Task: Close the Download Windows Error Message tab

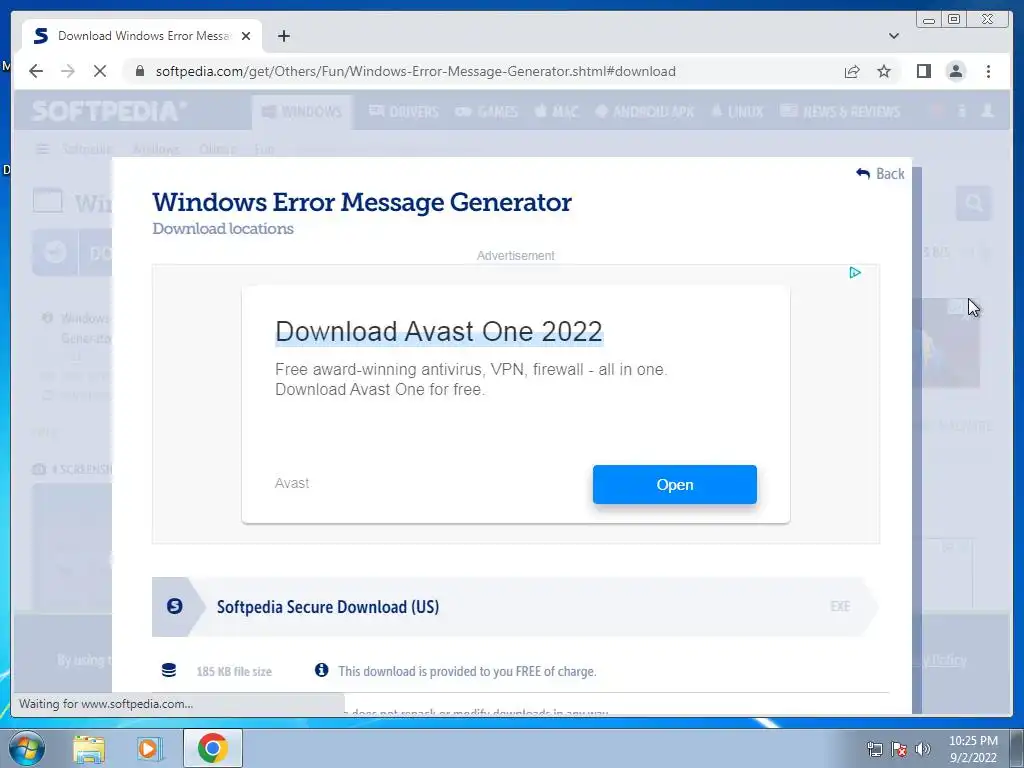Action: click(246, 36)
